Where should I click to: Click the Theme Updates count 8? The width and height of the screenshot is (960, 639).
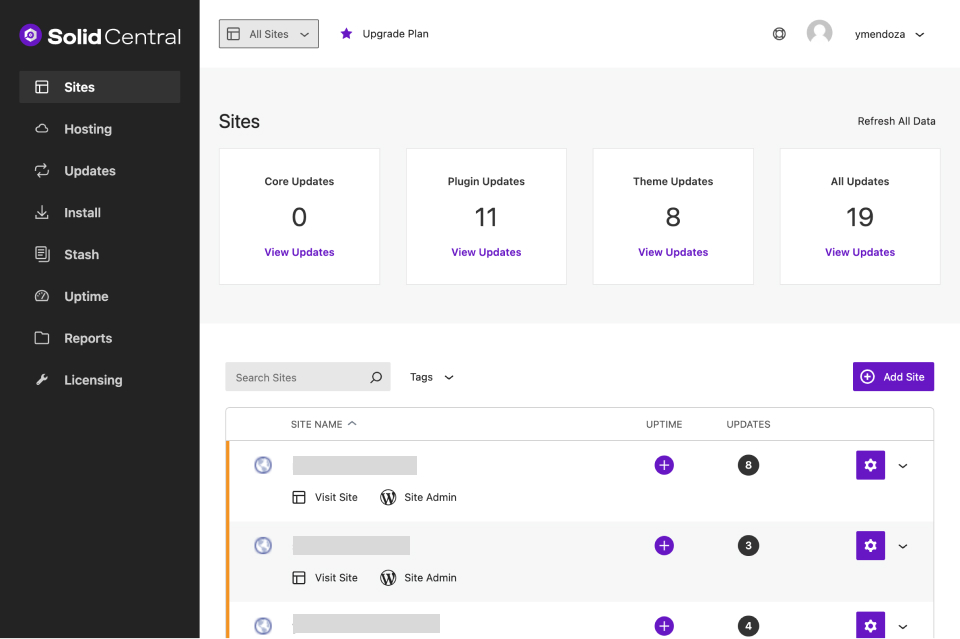[673, 217]
